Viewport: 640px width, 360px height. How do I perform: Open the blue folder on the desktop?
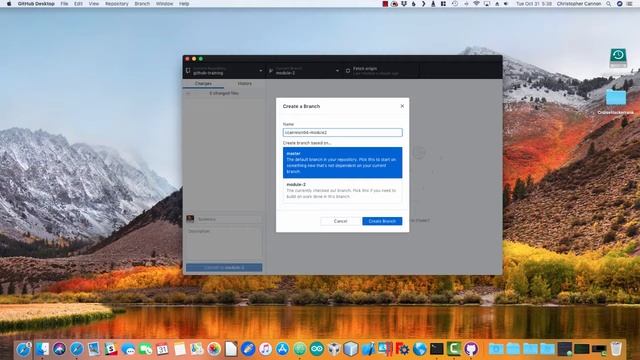(x=616, y=98)
